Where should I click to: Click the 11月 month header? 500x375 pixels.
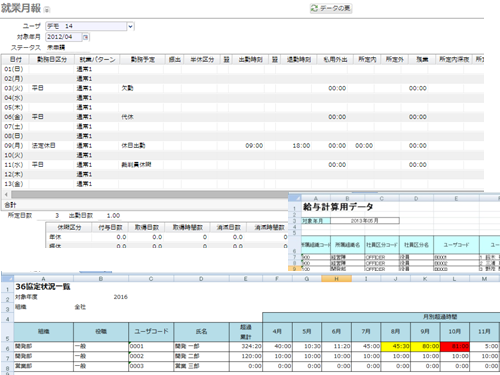point(484,332)
